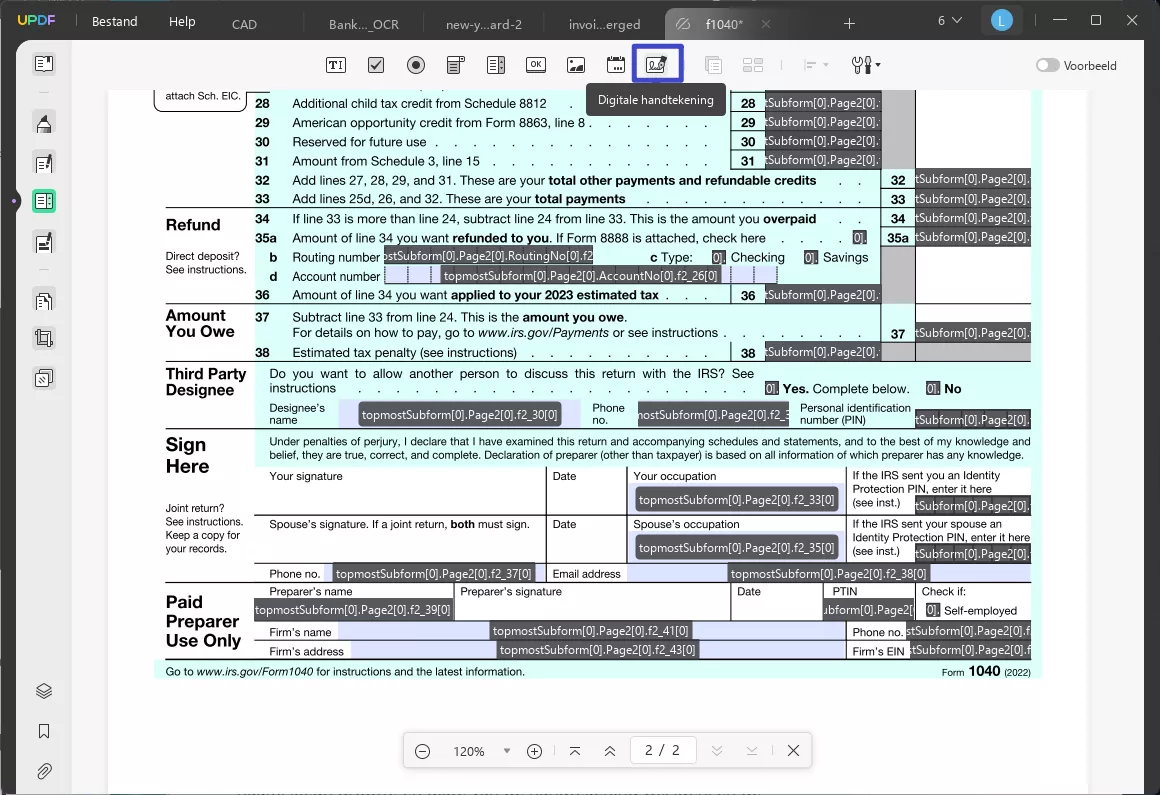Open the Page Tools sidebar icon

click(44, 379)
